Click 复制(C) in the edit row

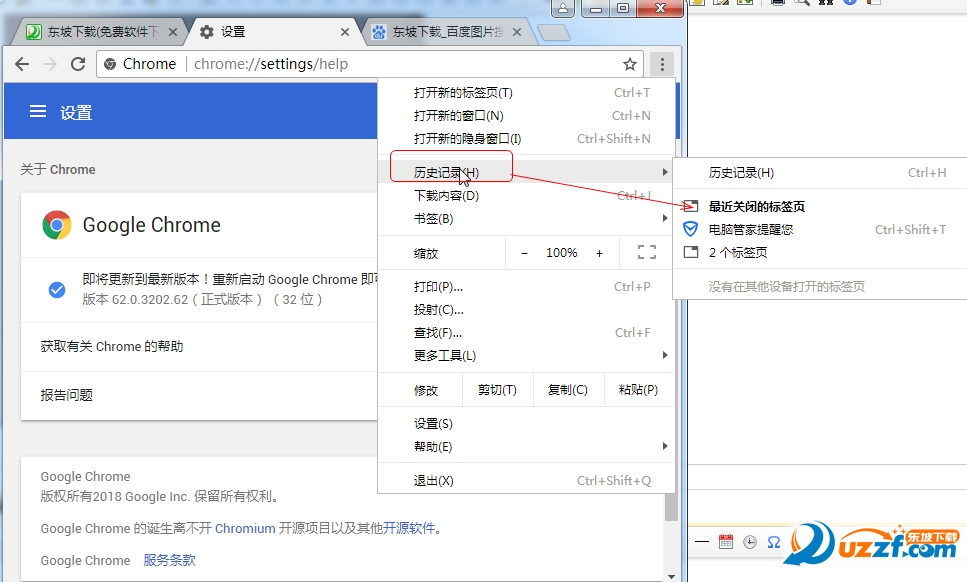pyautogui.click(x=568, y=390)
